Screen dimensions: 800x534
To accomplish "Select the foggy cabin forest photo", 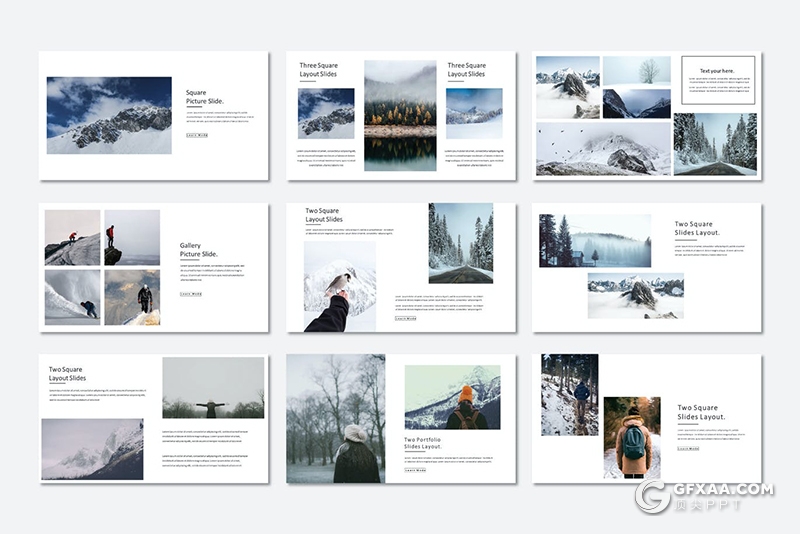I will (x=595, y=241).
